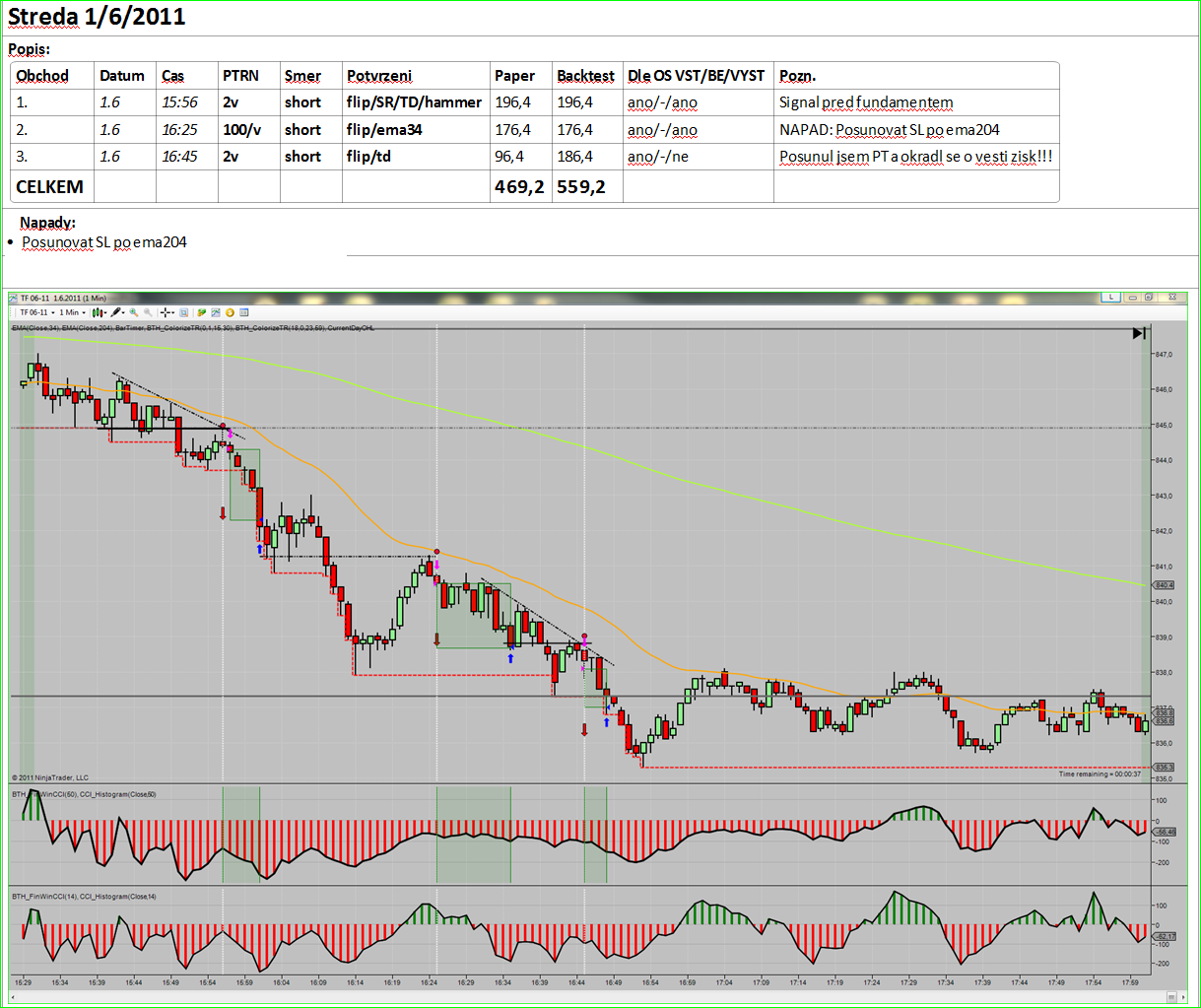Expand the 1 Min interval dropdown
1201x1008 pixels.
click(73, 312)
